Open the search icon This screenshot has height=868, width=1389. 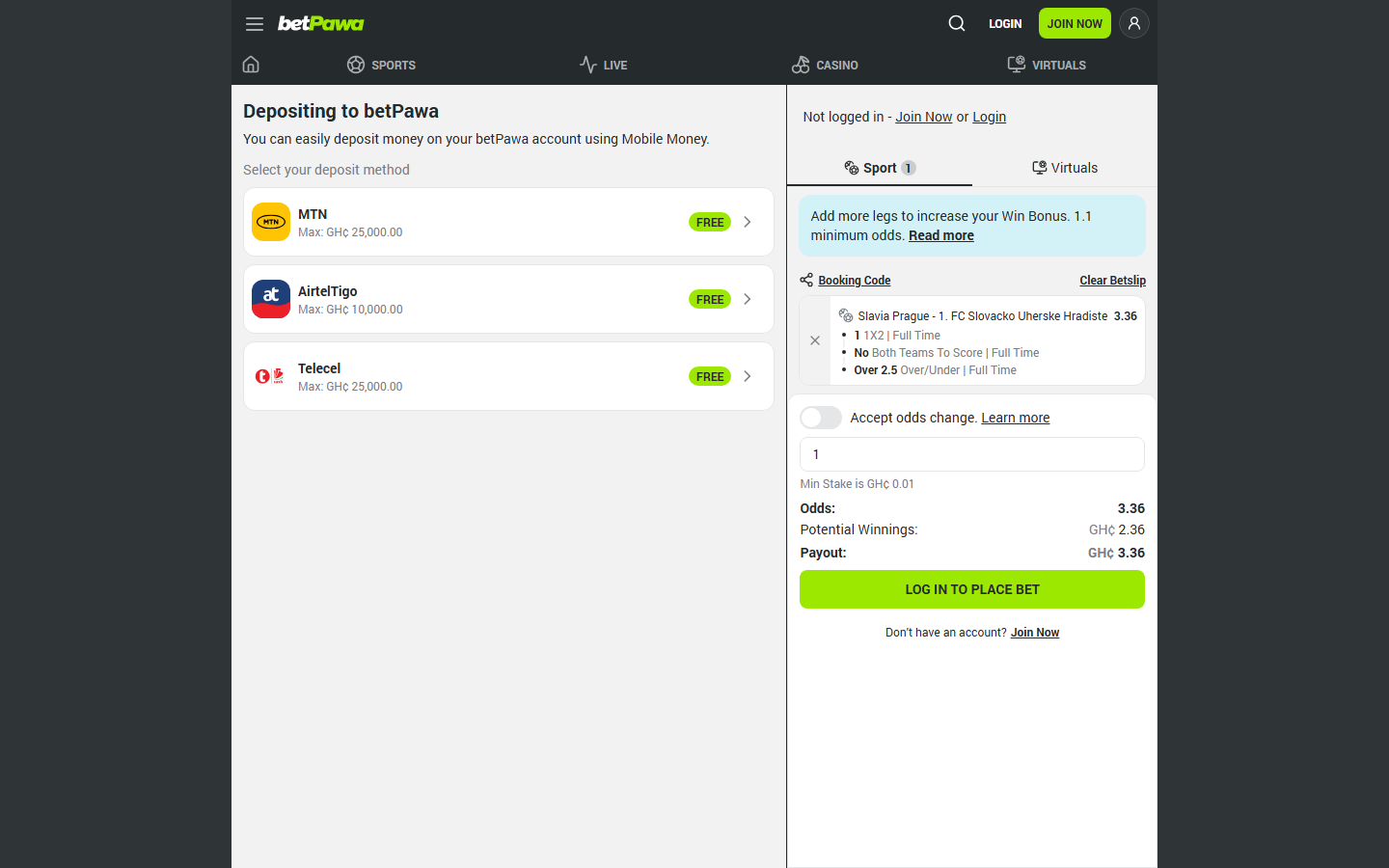(x=957, y=23)
